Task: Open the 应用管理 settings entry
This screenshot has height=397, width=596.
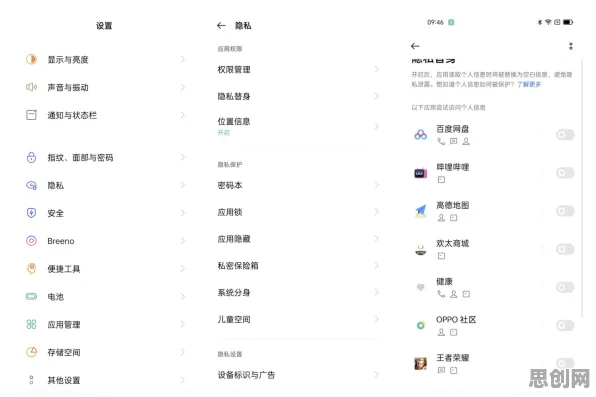Action: coord(106,324)
